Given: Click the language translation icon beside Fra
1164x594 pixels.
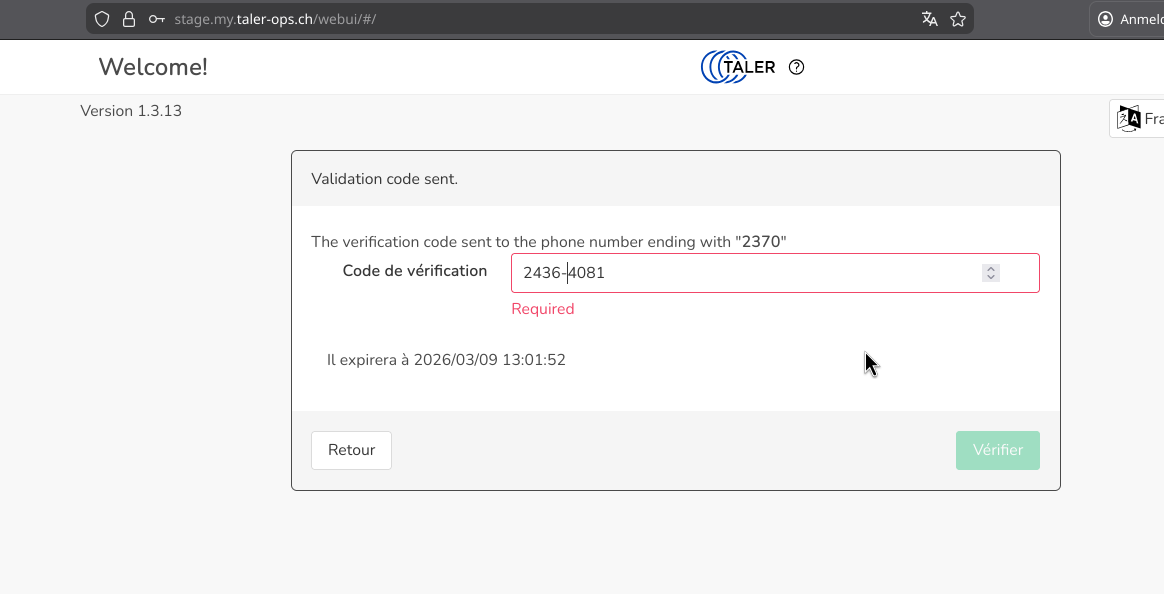Looking at the screenshot, I should [1128, 119].
